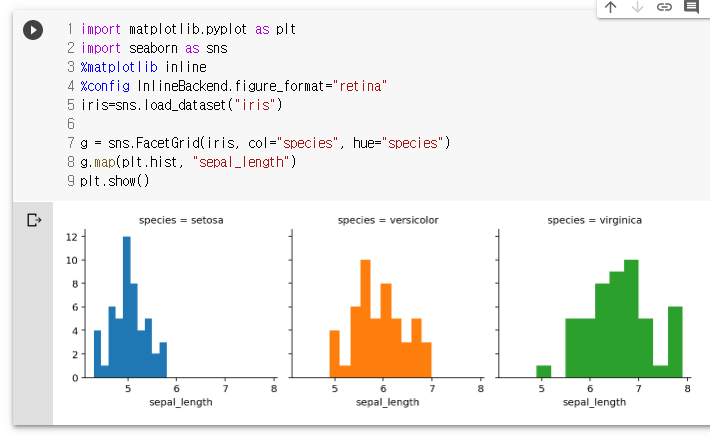The image size is (710, 439).
Task: Click the "species = virginica" plot title
Action: pyautogui.click(x=595, y=220)
